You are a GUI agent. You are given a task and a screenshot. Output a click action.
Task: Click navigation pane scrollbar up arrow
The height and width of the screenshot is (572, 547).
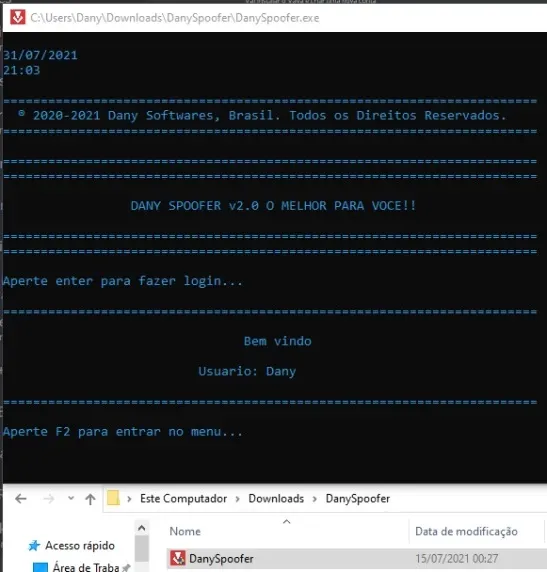pyautogui.click(x=142, y=528)
